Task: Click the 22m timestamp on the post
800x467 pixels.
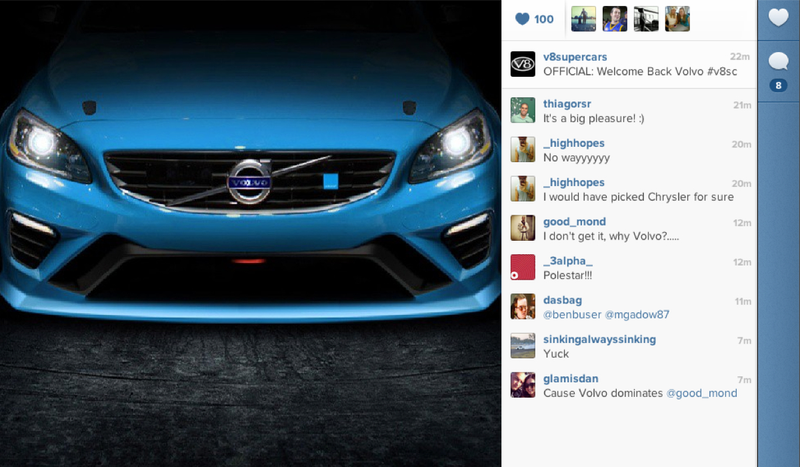Action: point(740,57)
